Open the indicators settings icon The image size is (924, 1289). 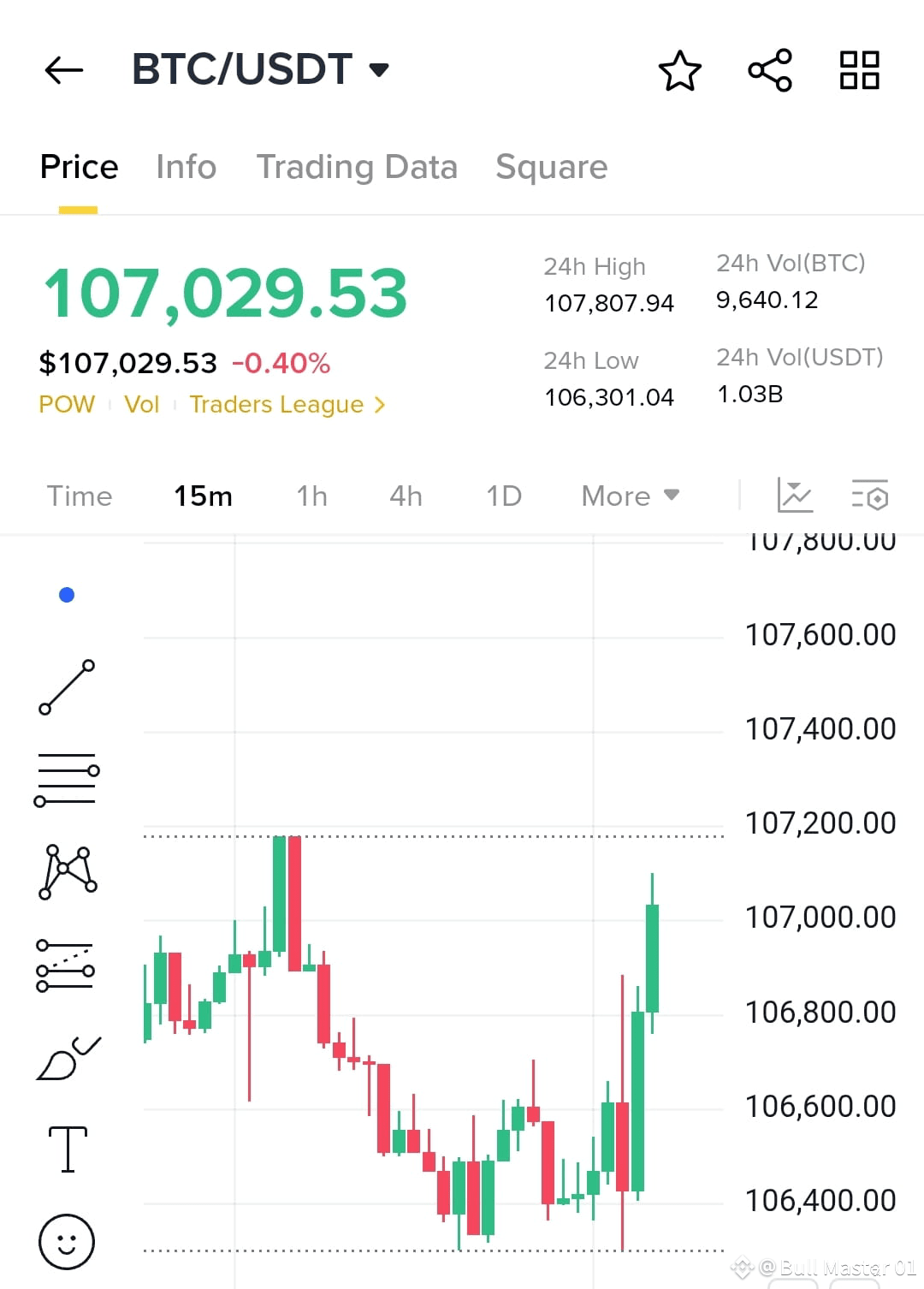[869, 496]
